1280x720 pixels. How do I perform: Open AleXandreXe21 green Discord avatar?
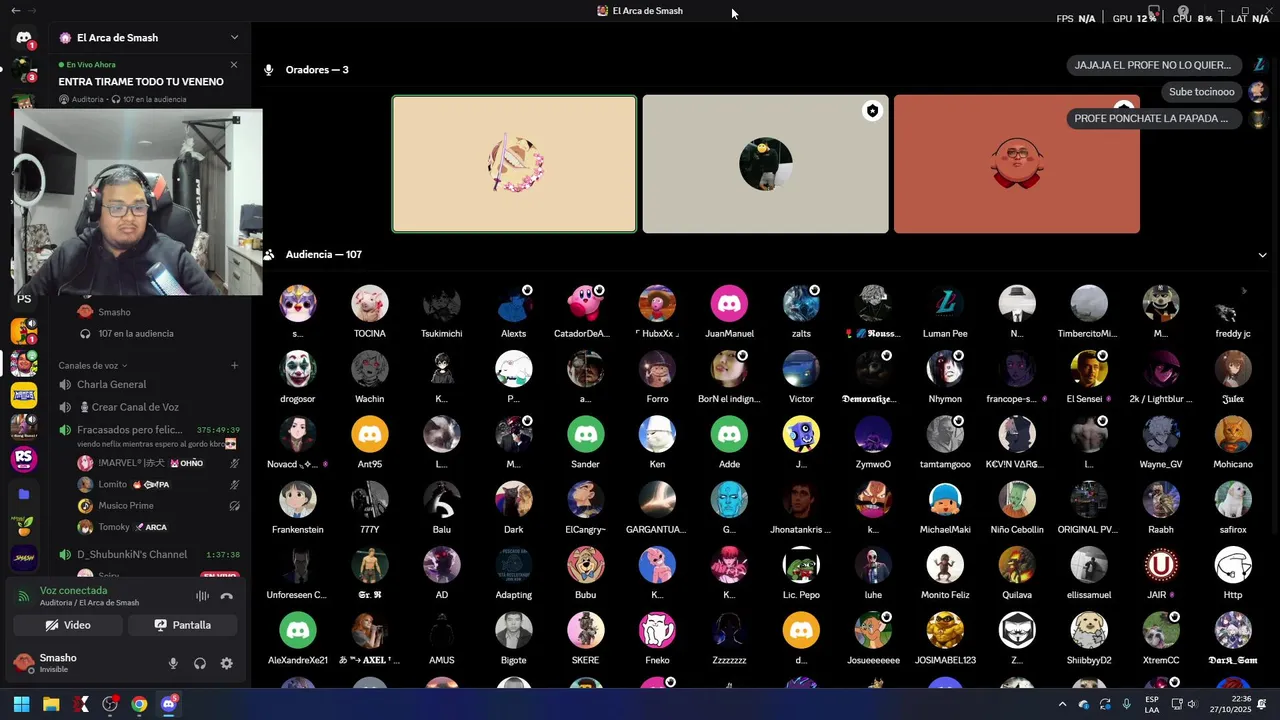pos(297,630)
